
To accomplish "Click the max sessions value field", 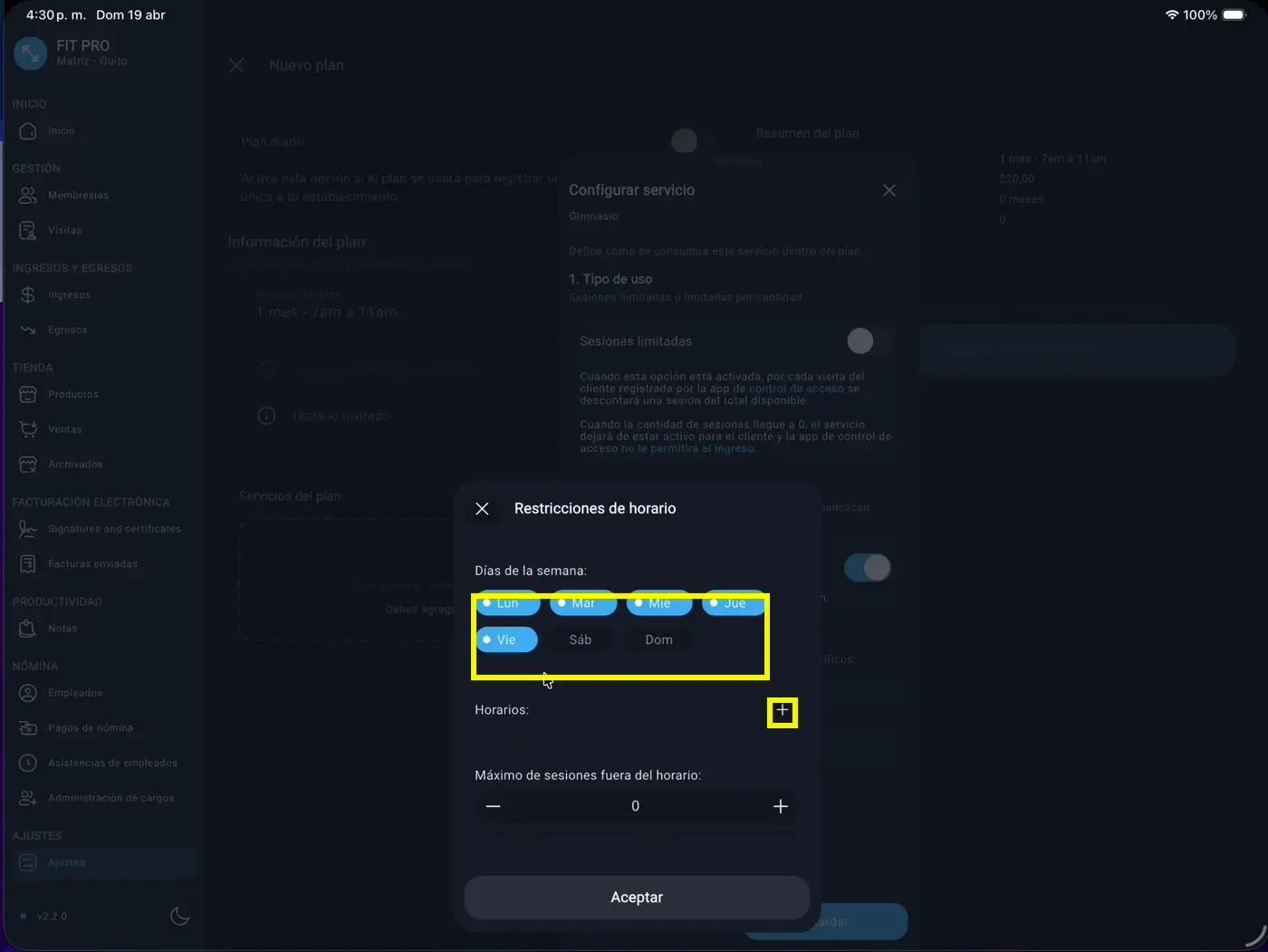I will (635, 806).
